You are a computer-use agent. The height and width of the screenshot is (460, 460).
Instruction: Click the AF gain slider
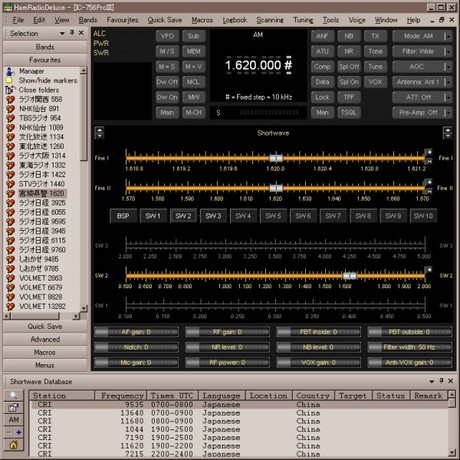[136, 332]
